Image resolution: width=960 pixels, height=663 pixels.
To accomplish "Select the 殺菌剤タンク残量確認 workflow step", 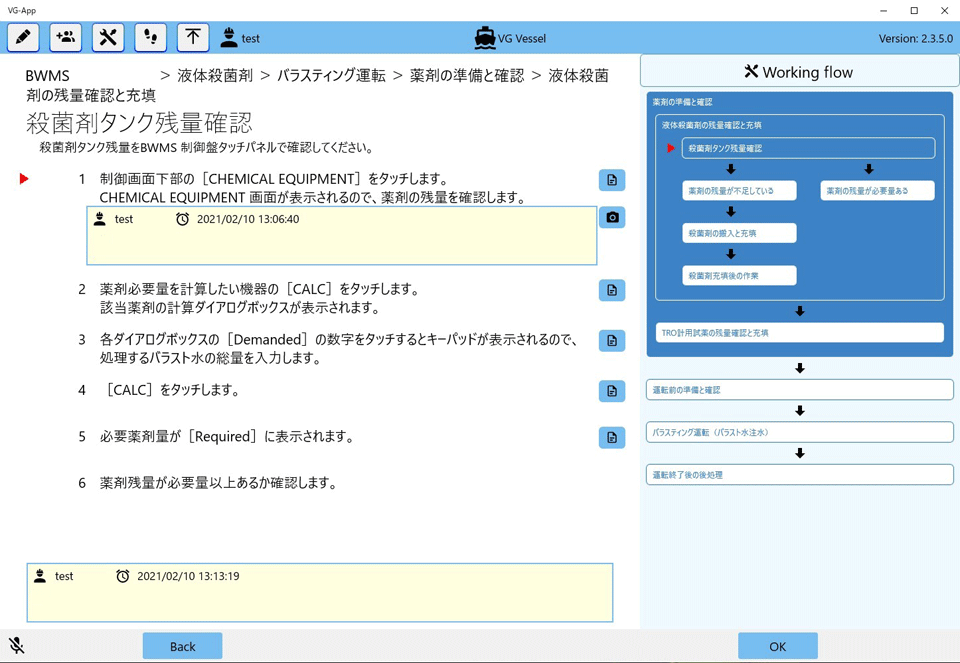I will 808,147.
